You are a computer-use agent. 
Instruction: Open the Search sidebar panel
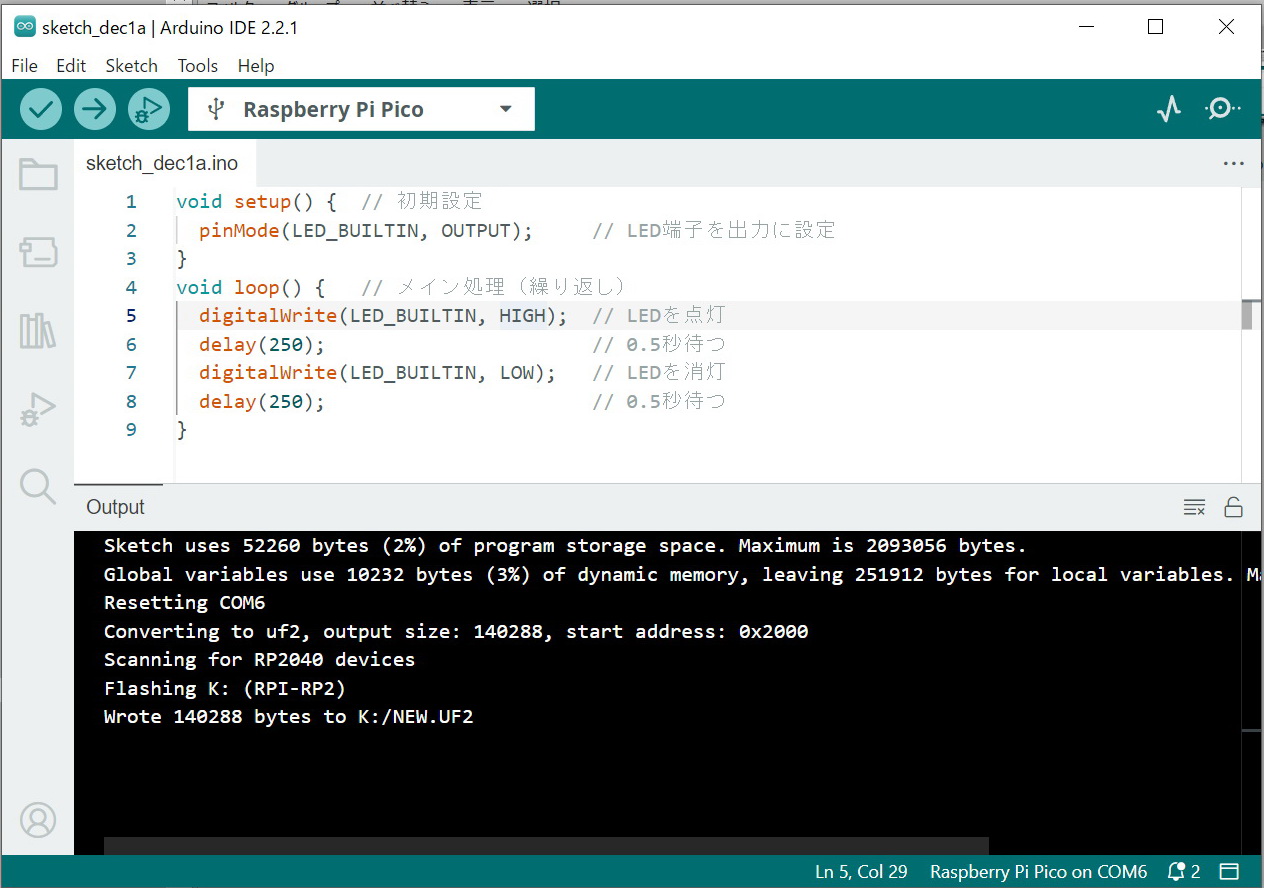click(38, 487)
